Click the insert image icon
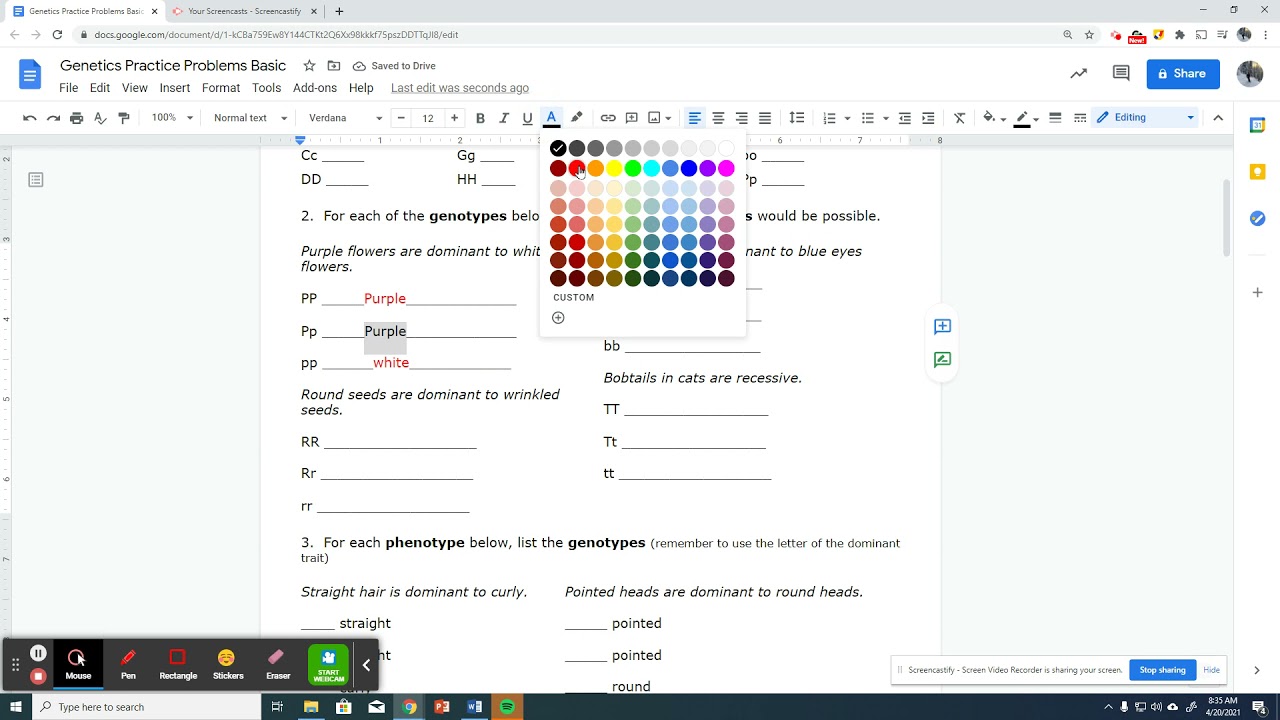This screenshot has width=1280, height=720. click(655, 118)
